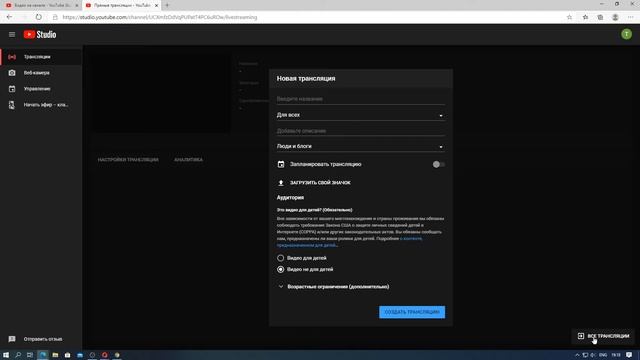Select the Веб-камера sidebar item
The height and width of the screenshot is (360, 640).
(41, 73)
